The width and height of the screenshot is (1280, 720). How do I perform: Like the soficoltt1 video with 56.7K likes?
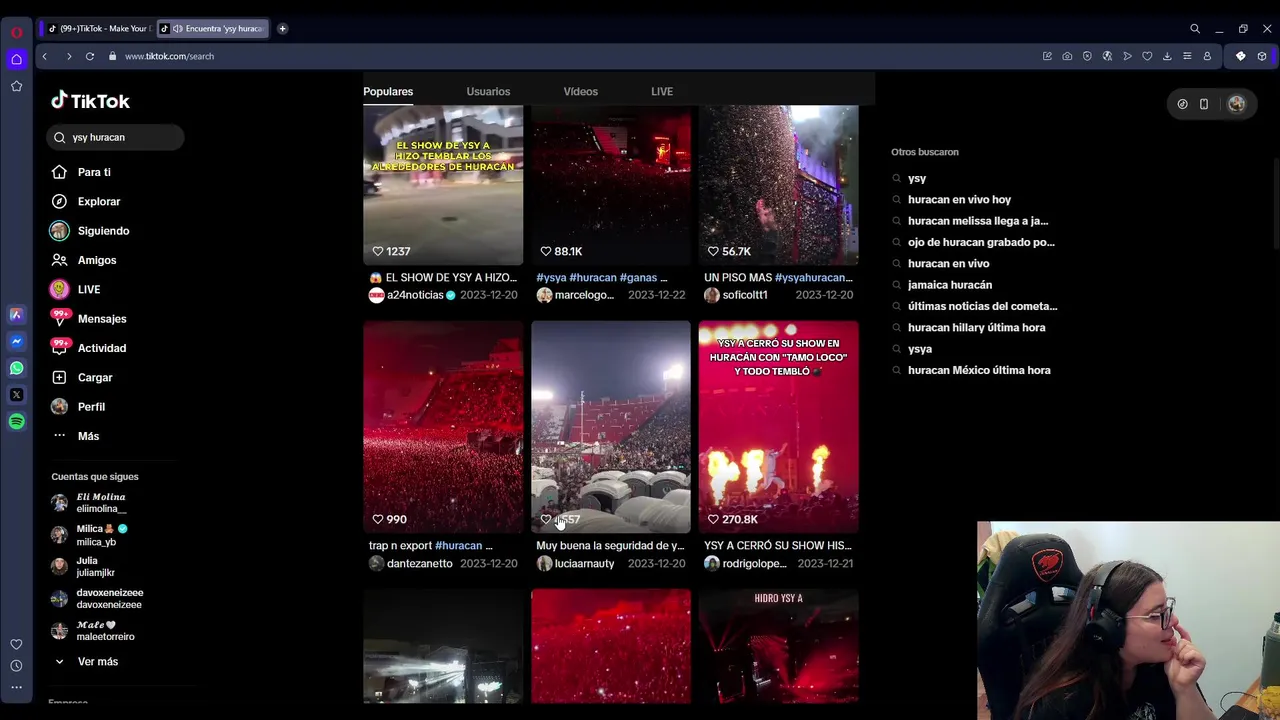pos(713,251)
